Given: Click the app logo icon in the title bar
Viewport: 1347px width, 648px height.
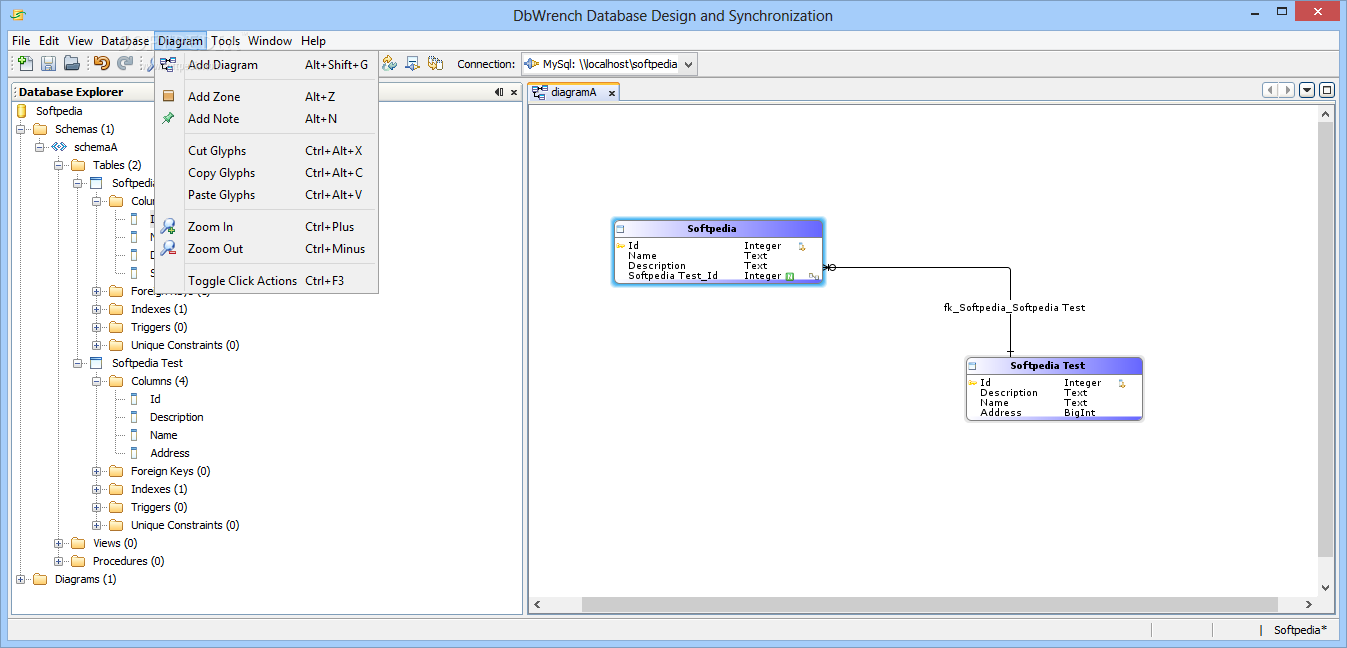Looking at the screenshot, I should (x=18, y=15).
